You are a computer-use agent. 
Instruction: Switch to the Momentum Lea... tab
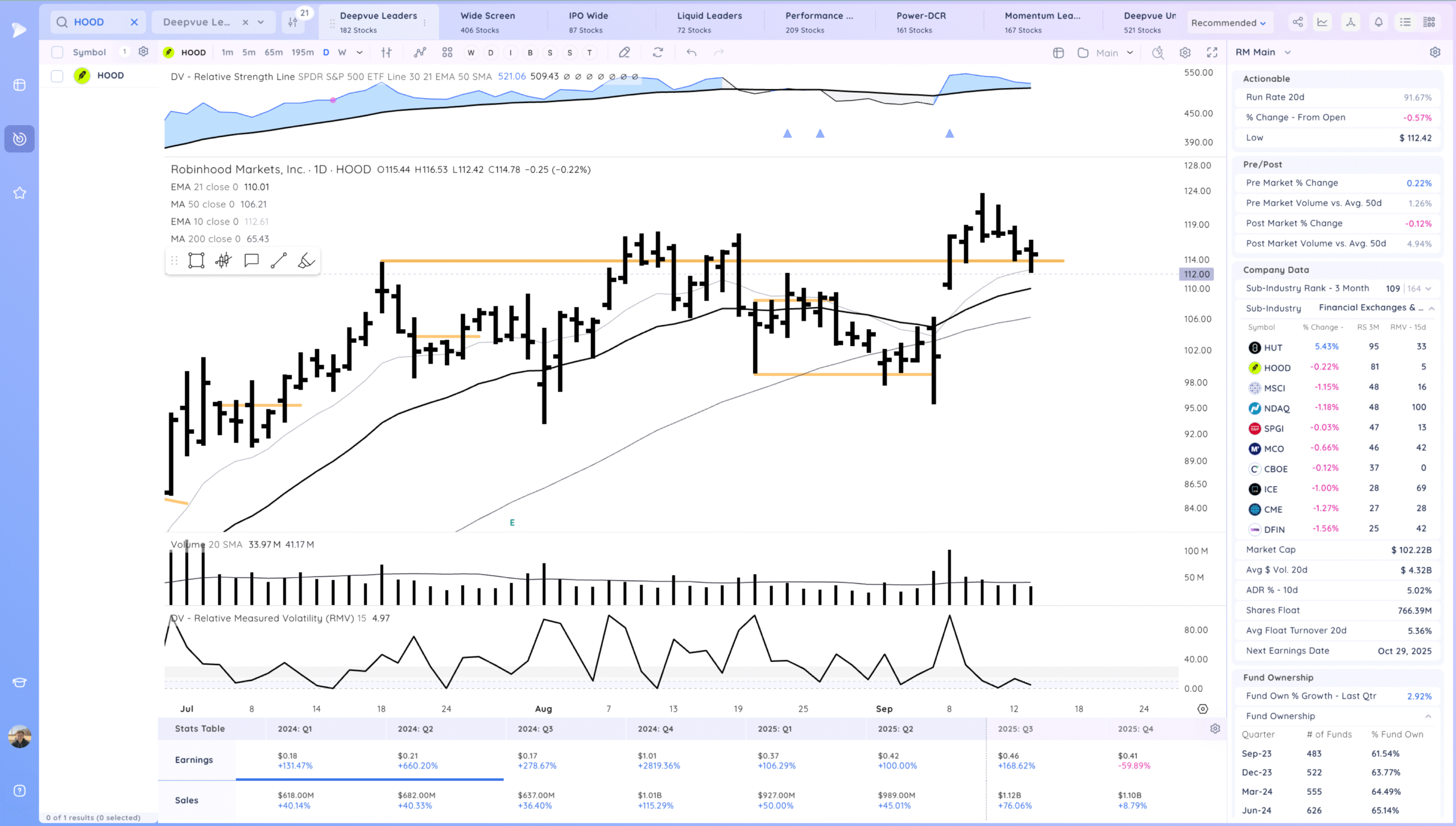[x=1043, y=22]
